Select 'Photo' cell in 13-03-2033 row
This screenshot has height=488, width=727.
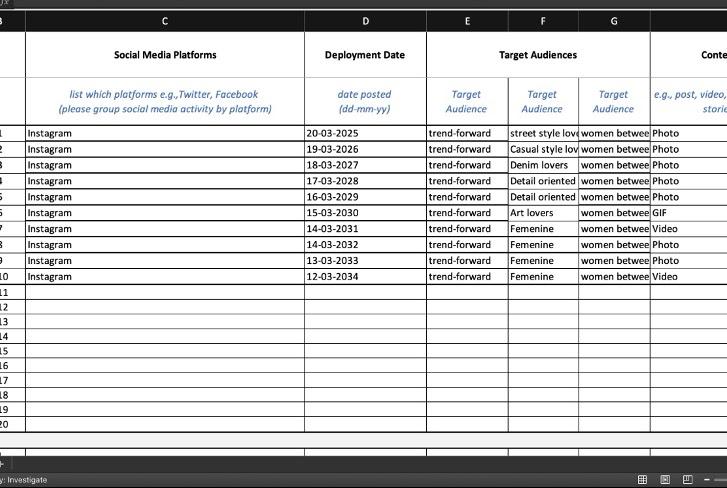tap(689, 260)
